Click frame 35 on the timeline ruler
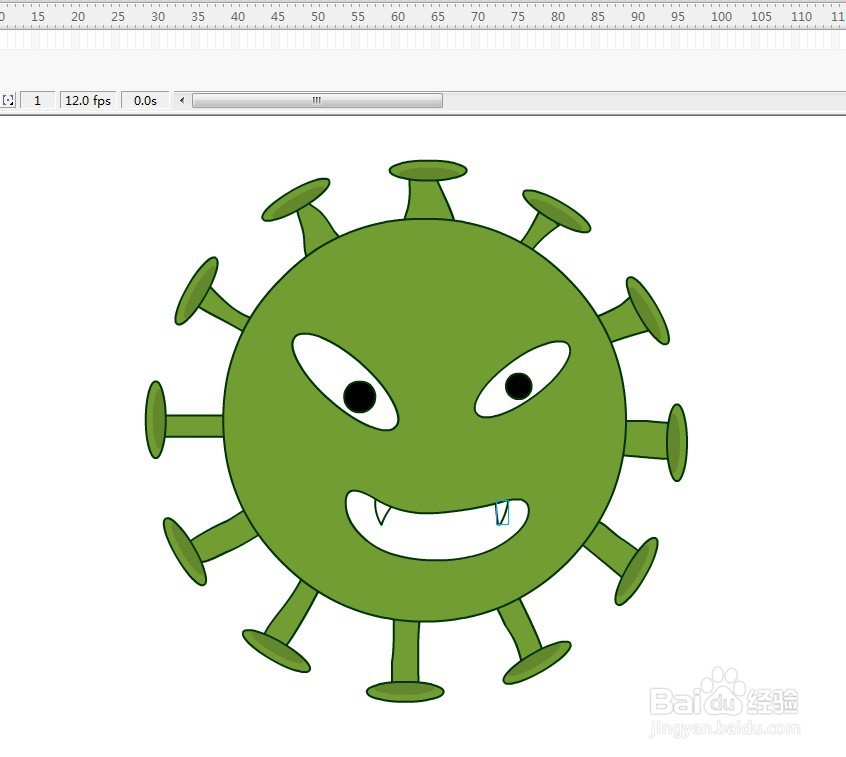 [x=197, y=17]
